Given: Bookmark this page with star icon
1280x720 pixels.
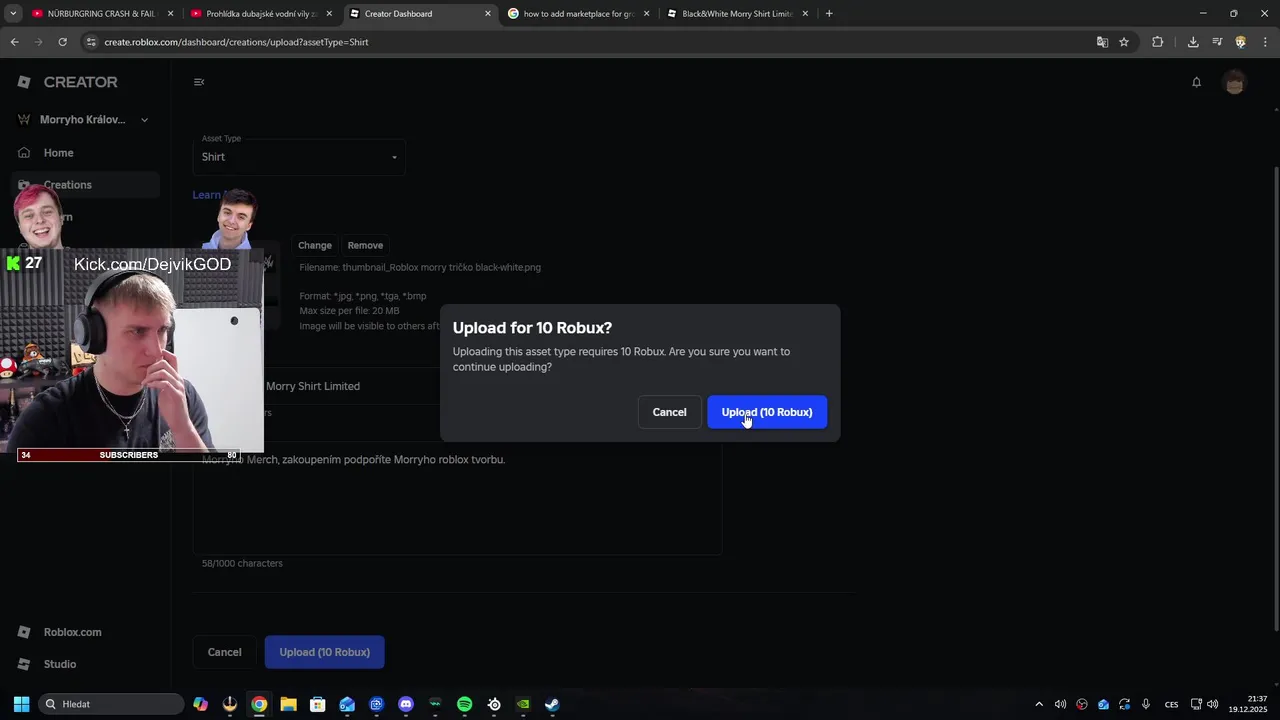Looking at the screenshot, I should click(x=1124, y=42).
